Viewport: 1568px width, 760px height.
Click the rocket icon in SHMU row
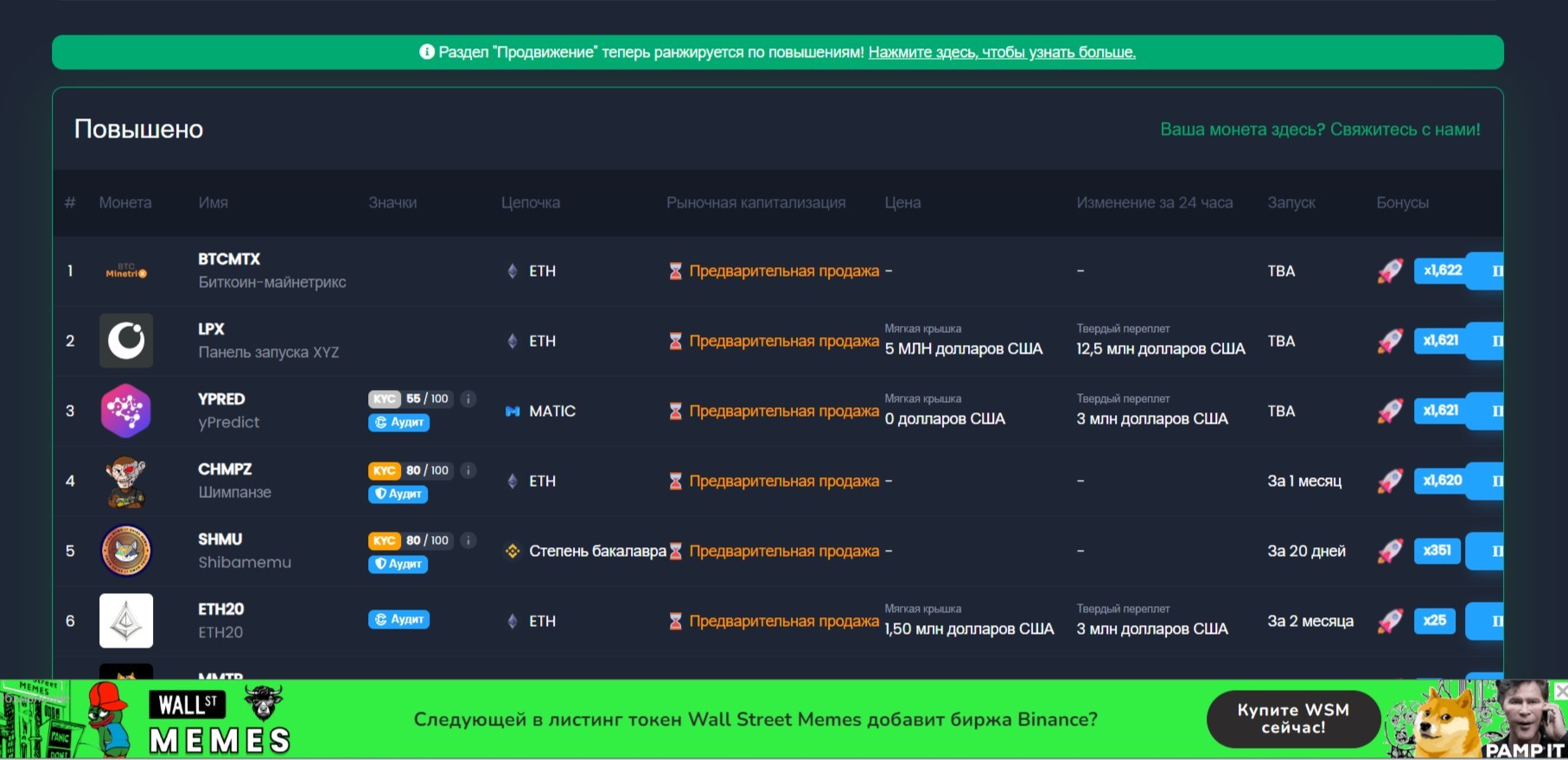click(x=1390, y=551)
